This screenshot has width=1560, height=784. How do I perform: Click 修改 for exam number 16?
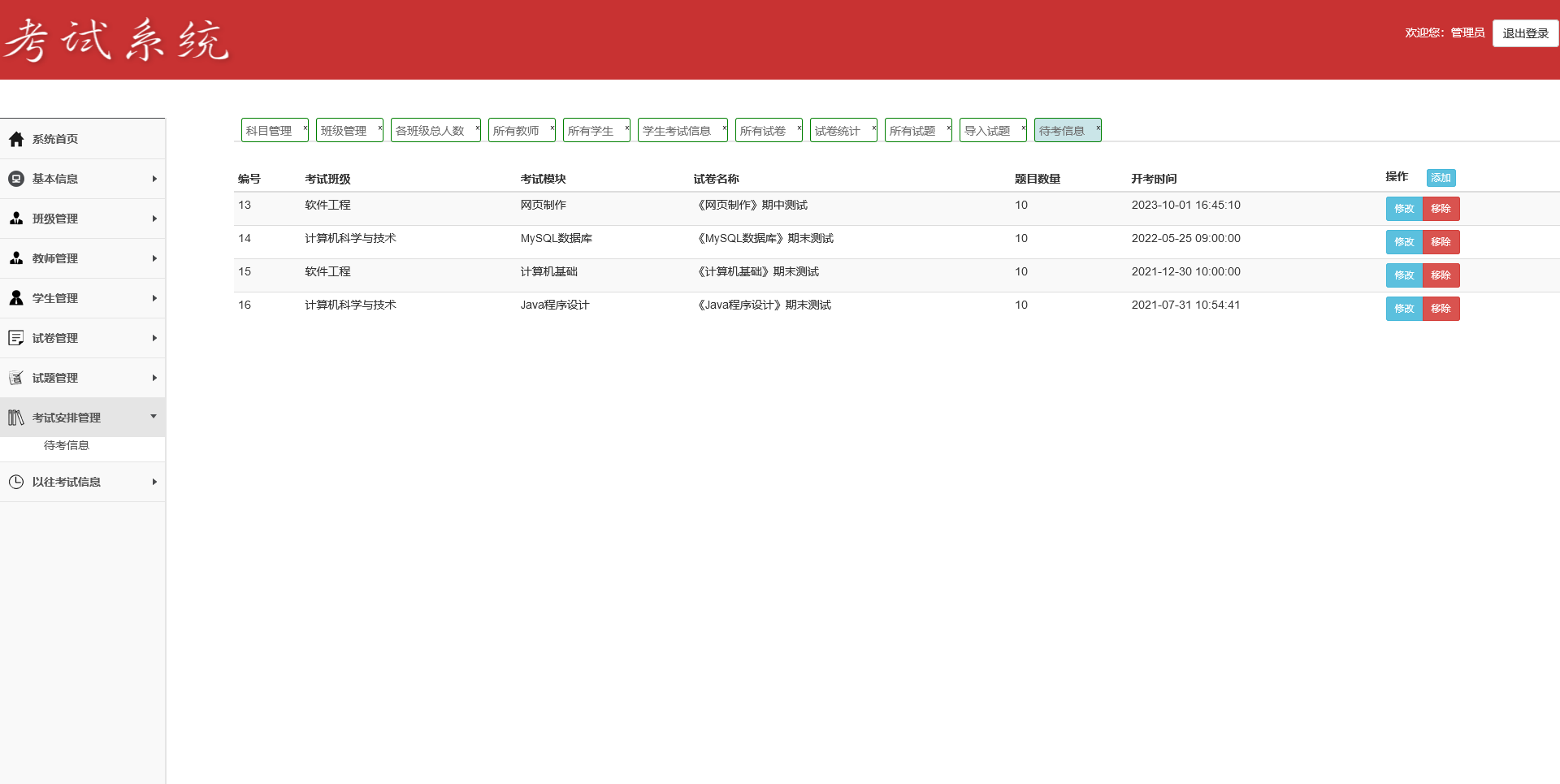(x=1404, y=309)
